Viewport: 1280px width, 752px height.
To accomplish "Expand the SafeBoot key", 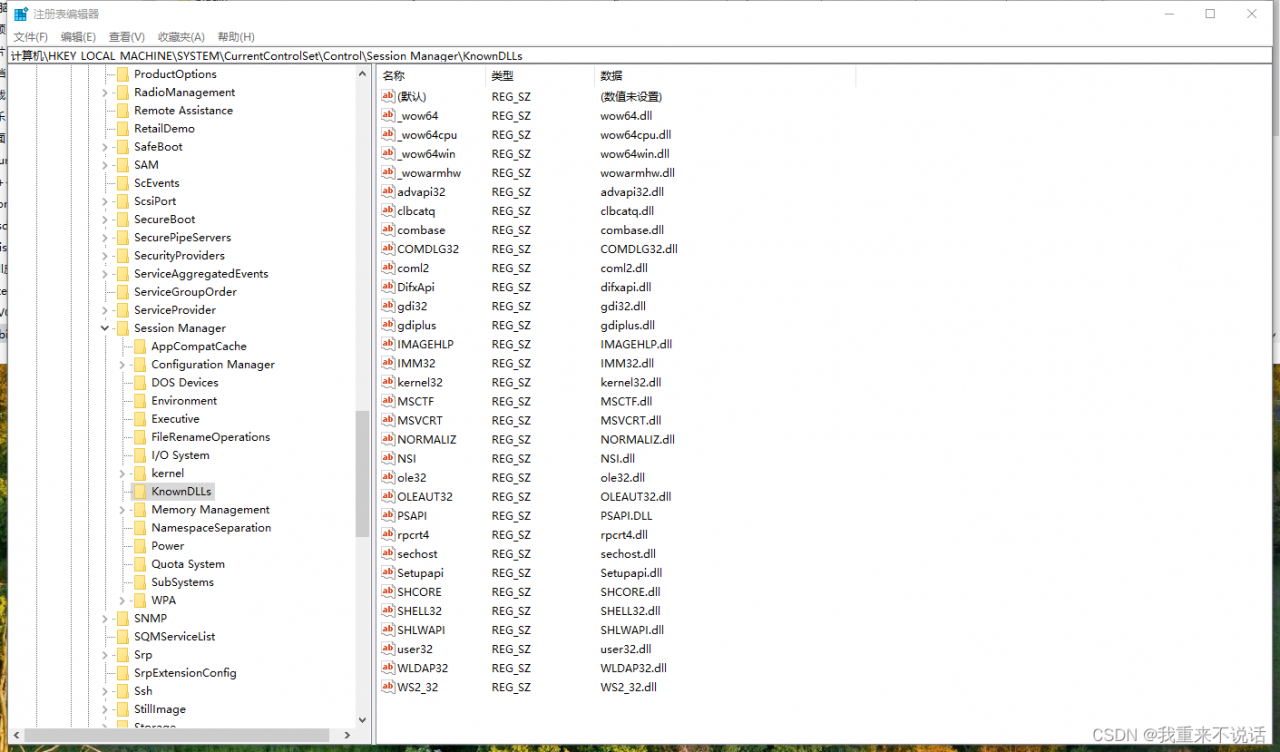I will [105, 147].
